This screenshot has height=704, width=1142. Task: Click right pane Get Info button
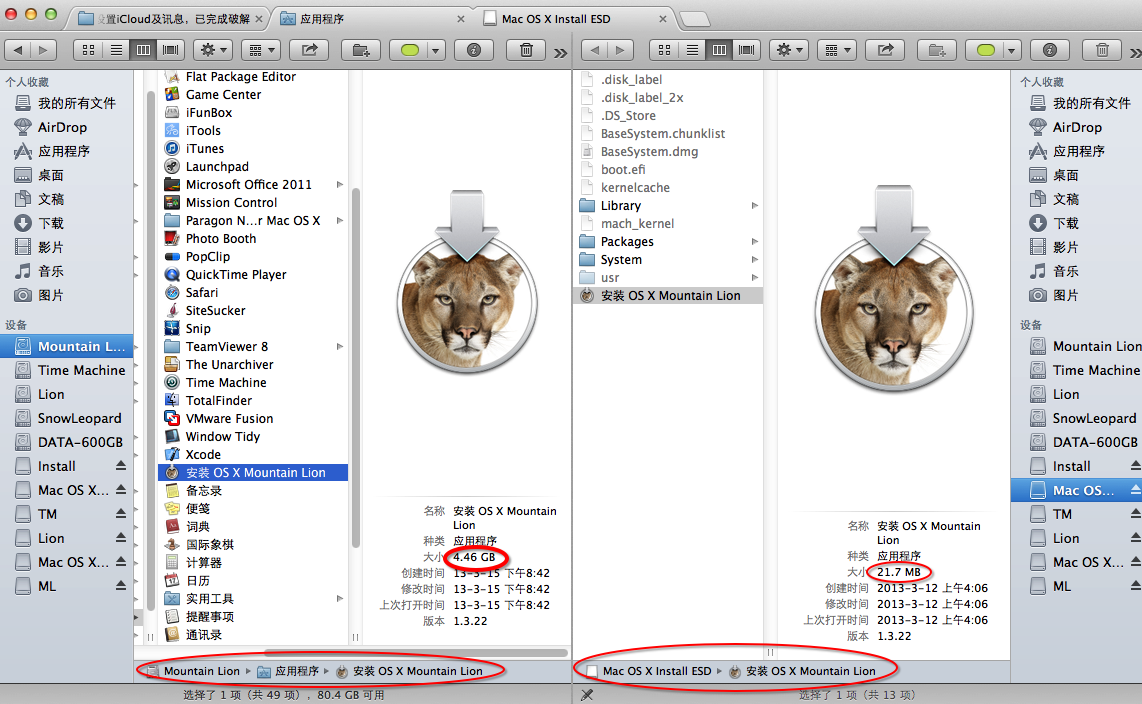(1050, 50)
